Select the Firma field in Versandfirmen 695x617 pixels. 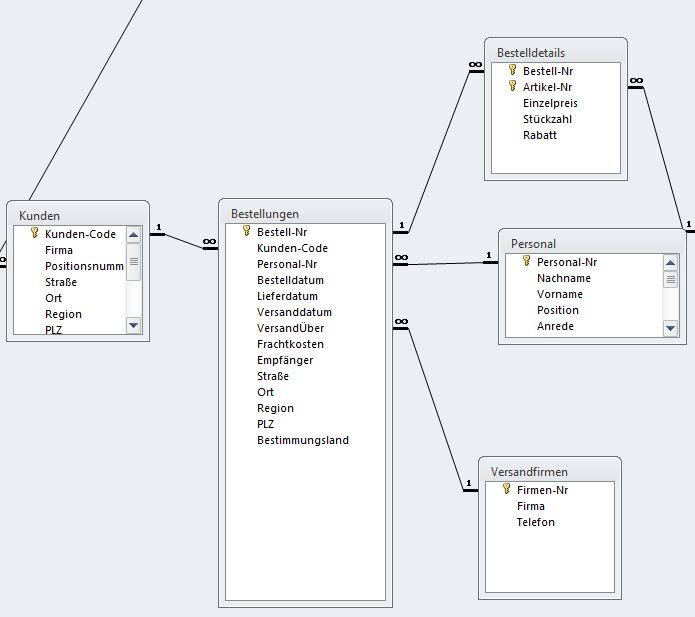click(531, 506)
